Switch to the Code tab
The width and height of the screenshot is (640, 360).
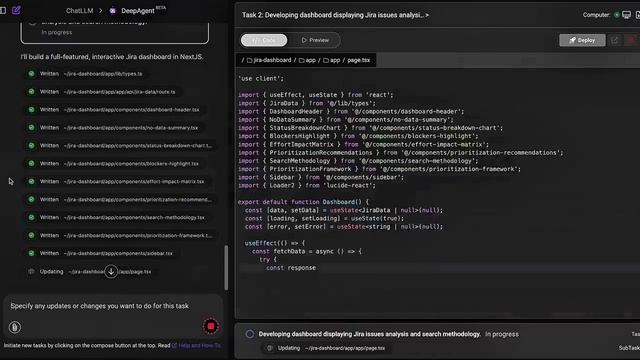(x=264, y=40)
